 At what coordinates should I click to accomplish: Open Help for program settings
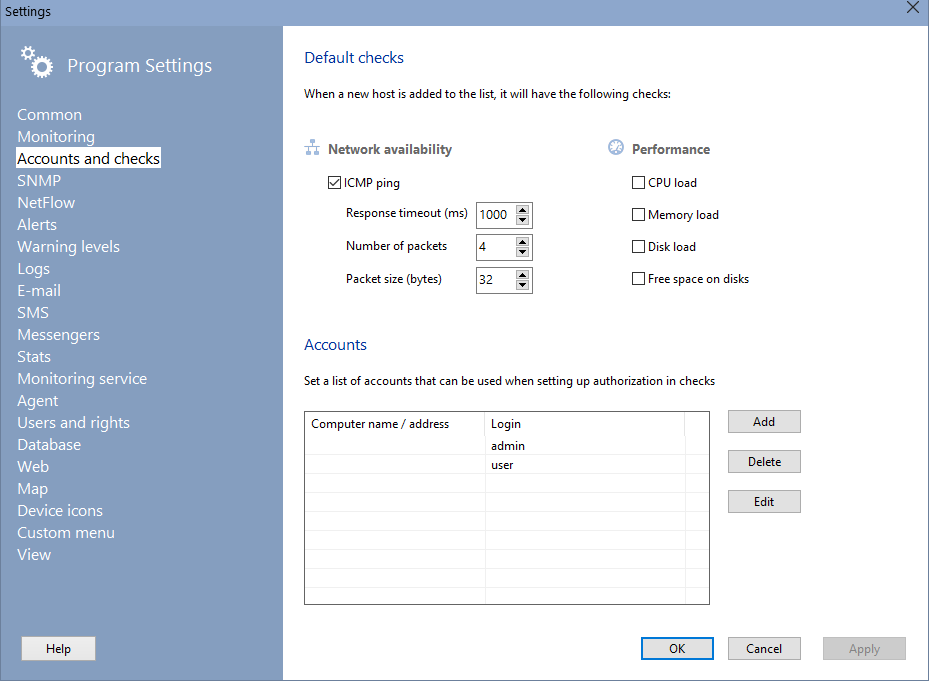point(59,649)
